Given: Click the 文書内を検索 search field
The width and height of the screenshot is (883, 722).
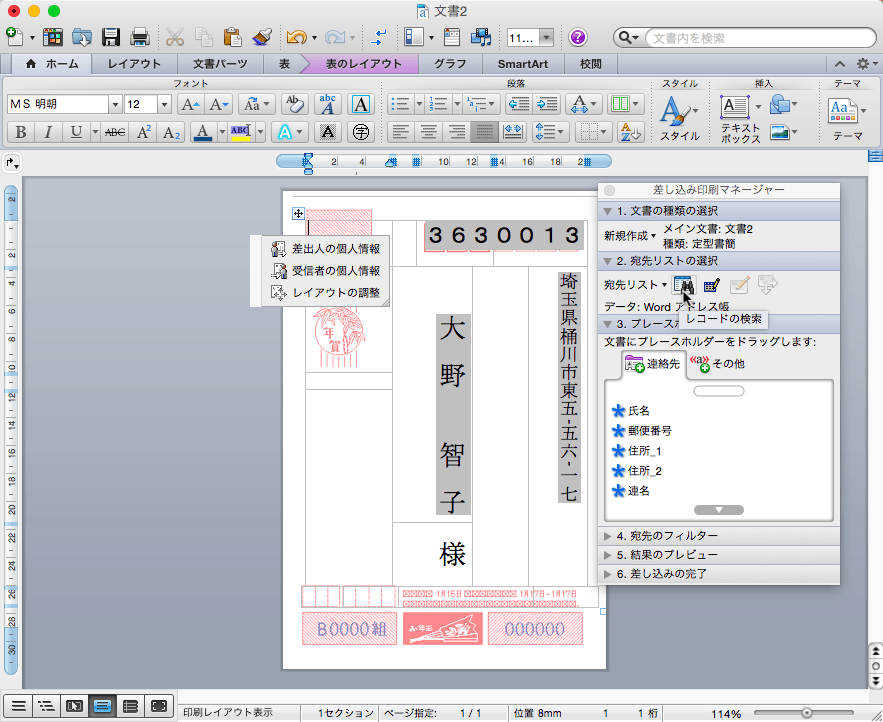Looking at the screenshot, I should point(760,38).
